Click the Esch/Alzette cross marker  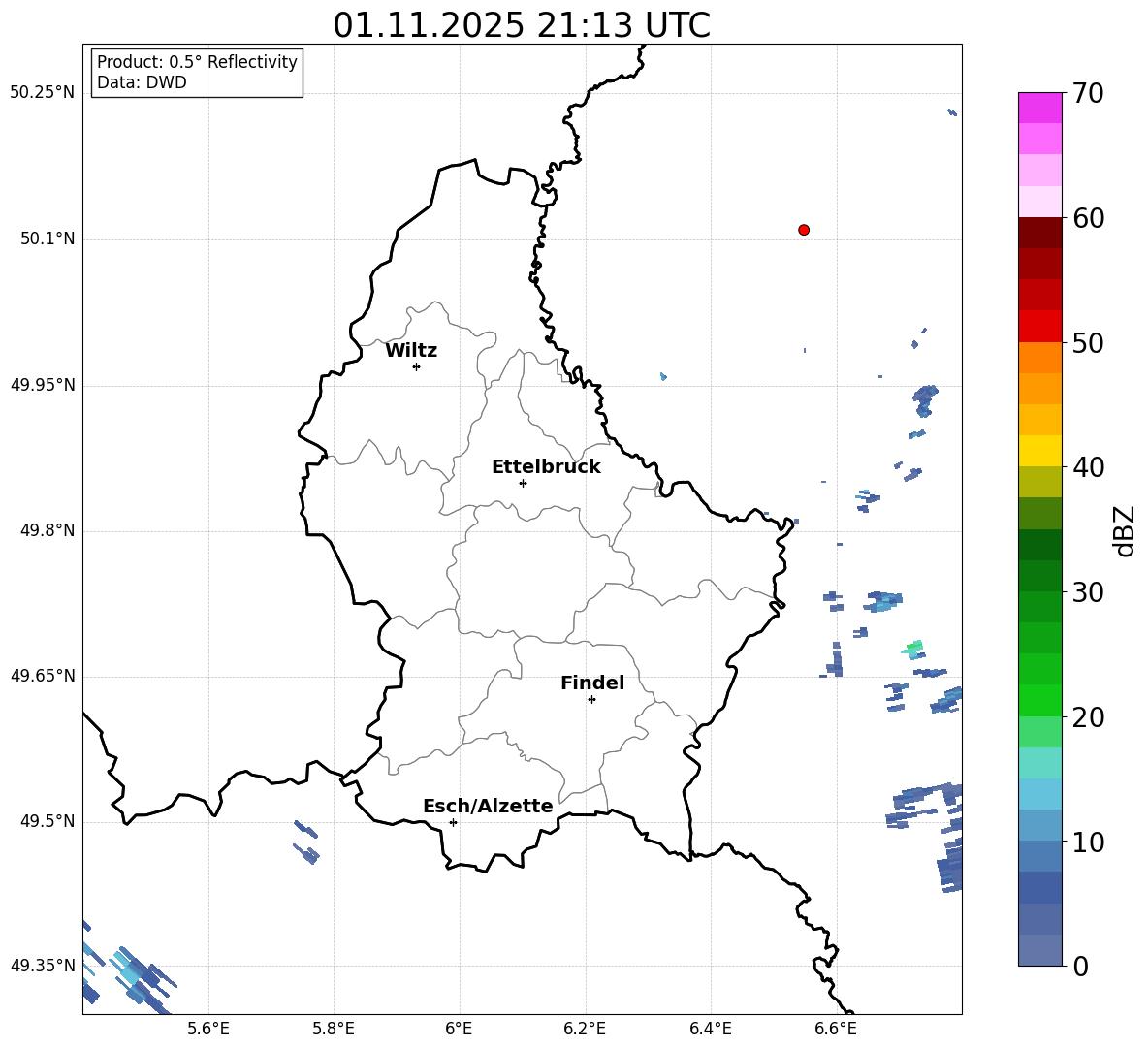click(x=453, y=822)
